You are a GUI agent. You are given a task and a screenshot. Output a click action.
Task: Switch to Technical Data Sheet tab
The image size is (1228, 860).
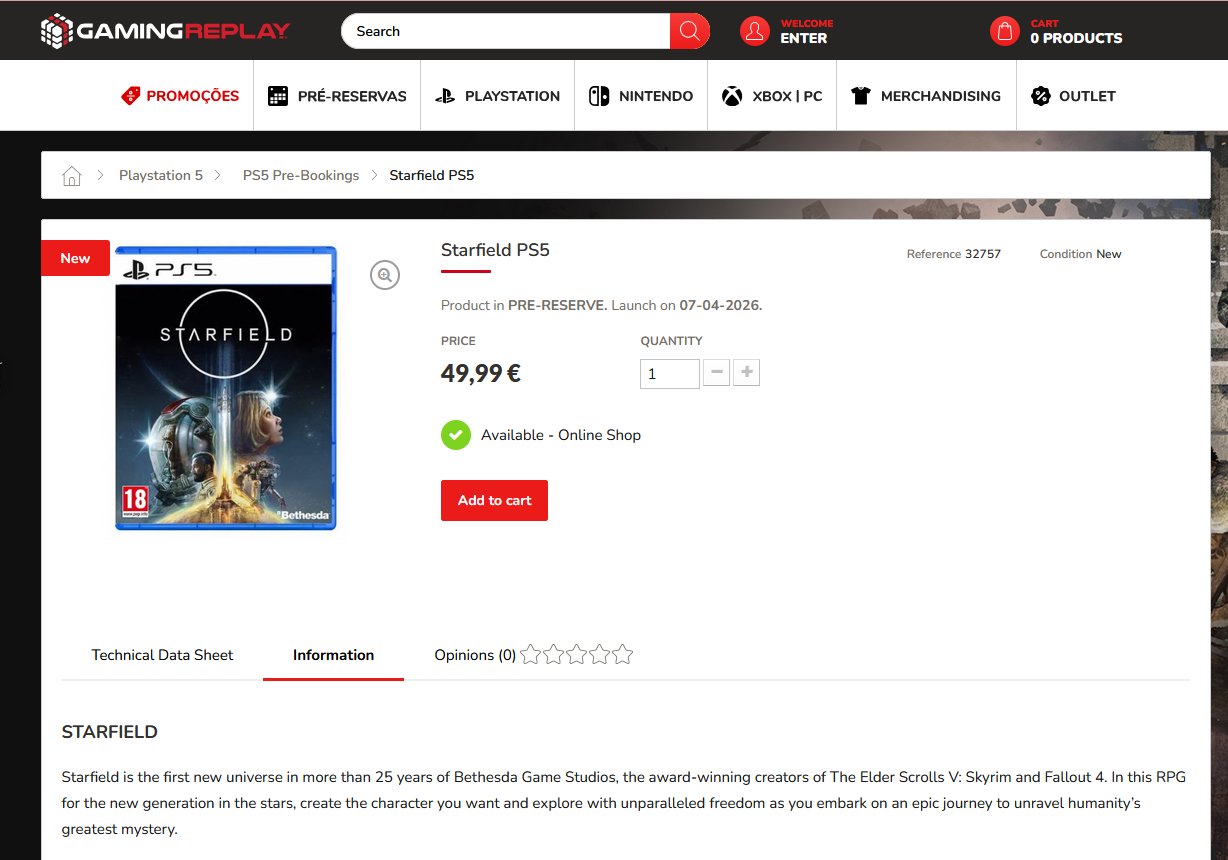coord(162,655)
